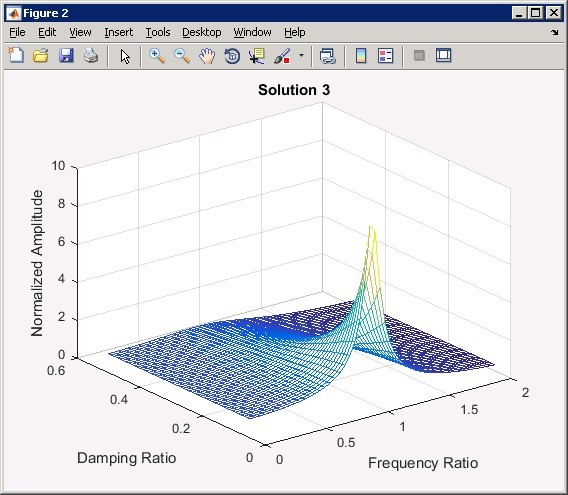Insert Legend using toolbar icon
568x495 pixels.
(385, 56)
